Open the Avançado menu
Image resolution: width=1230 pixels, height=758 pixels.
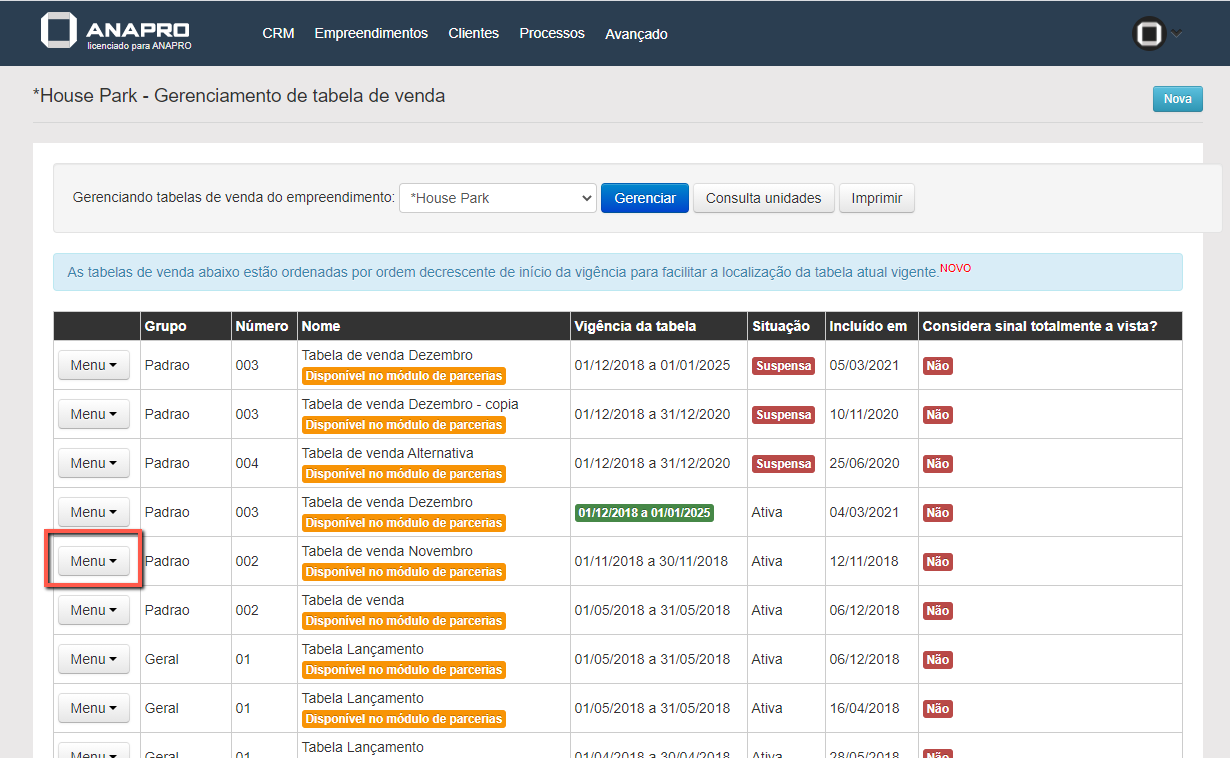pos(636,34)
